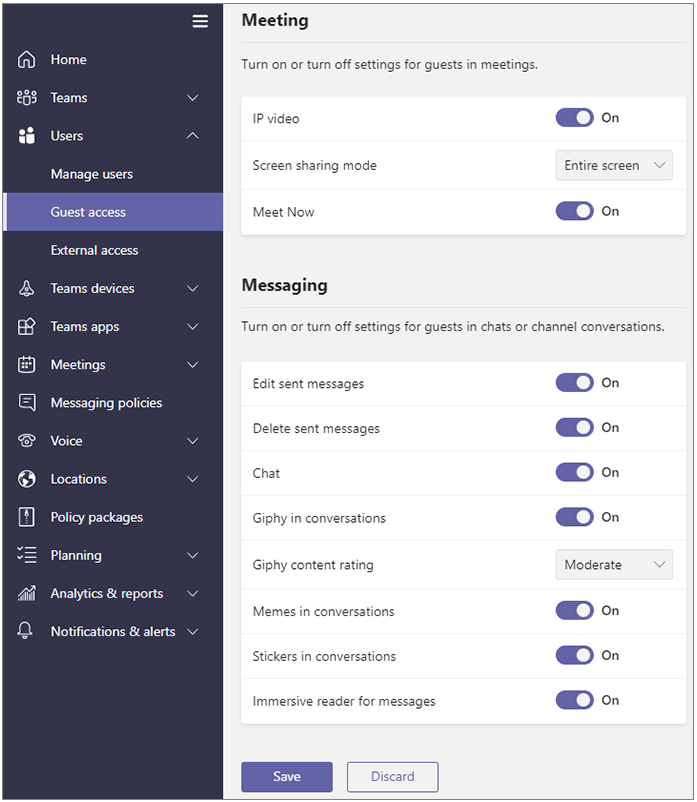Click the Users icon in sidebar
Image resolution: width=697 pixels, height=802 pixels.
[27, 136]
